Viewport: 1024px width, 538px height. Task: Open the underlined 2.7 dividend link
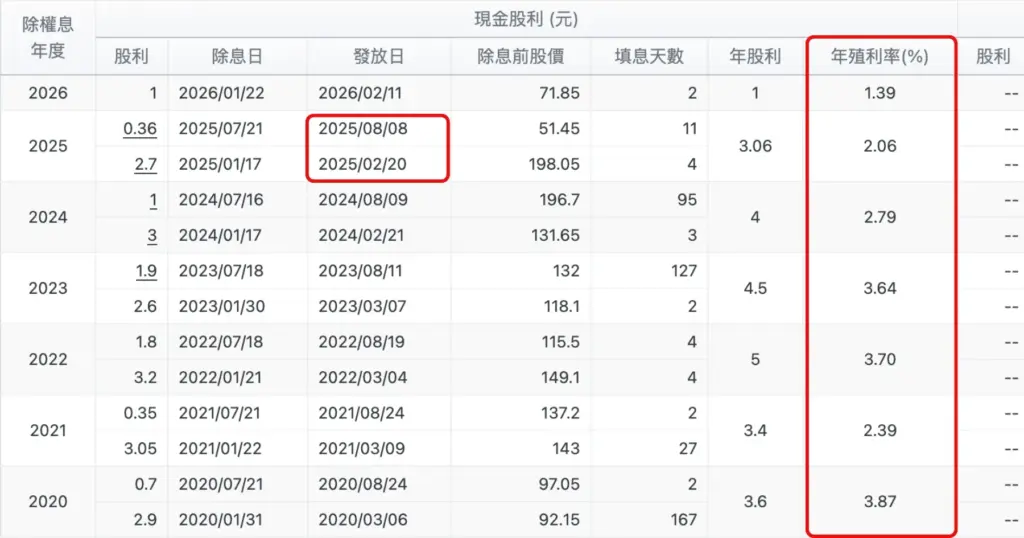[146, 164]
